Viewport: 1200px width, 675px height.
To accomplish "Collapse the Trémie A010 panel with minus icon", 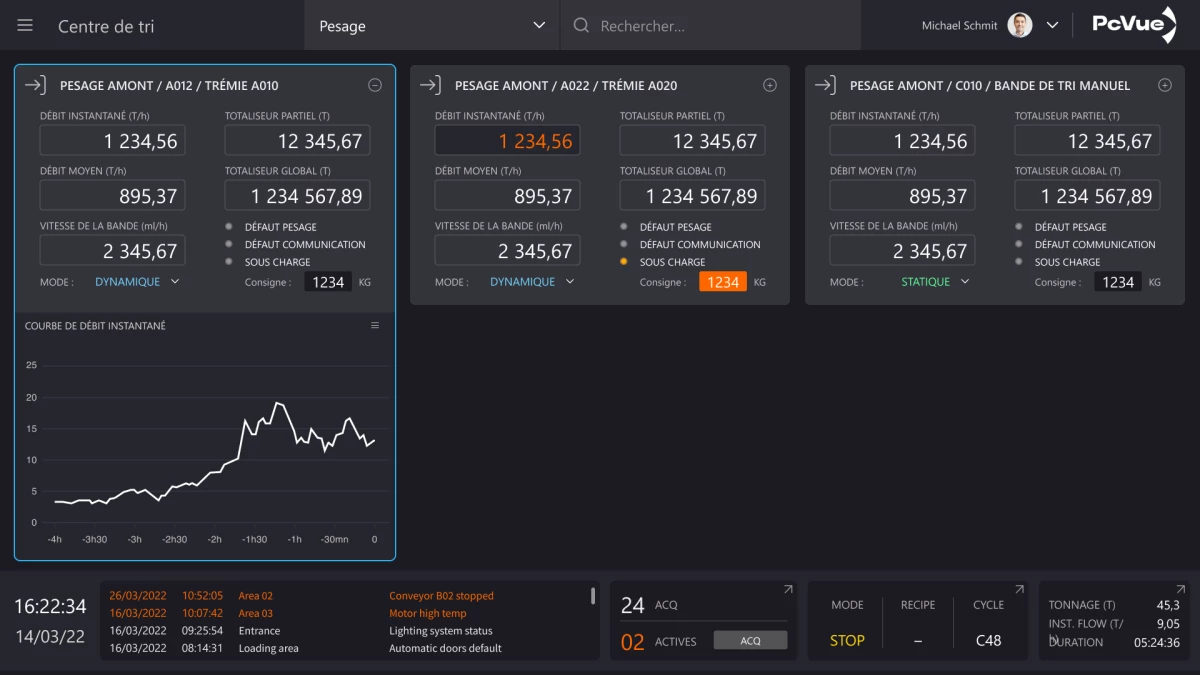I will pyautogui.click(x=375, y=86).
